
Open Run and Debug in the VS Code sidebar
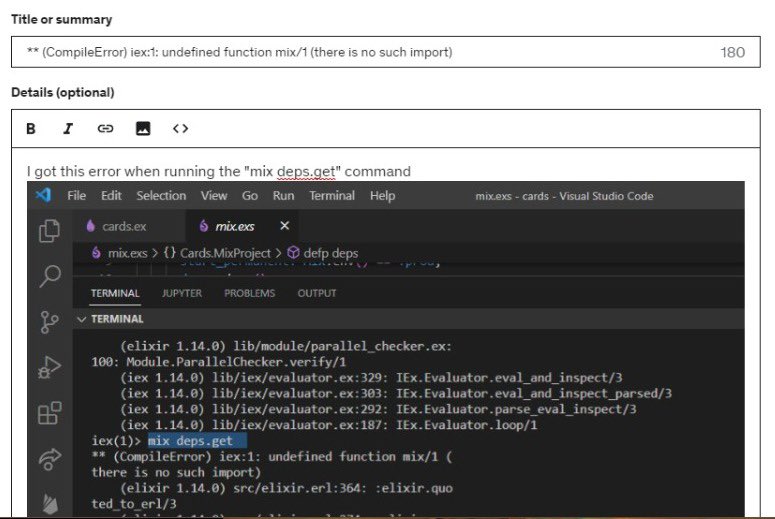point(49,367)
